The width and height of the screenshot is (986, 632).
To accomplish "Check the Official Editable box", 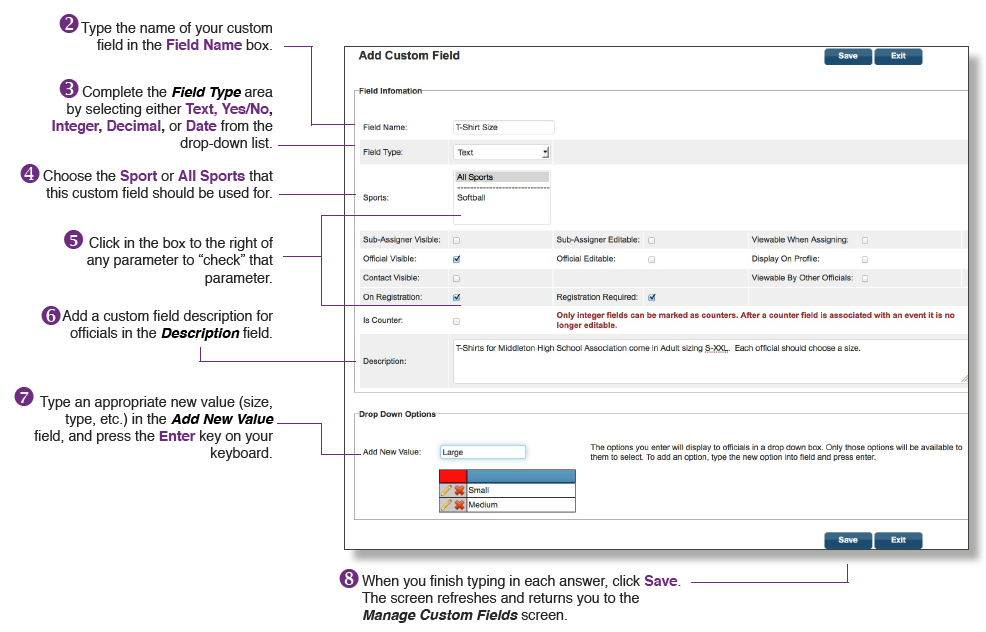I will pos(651,259).
